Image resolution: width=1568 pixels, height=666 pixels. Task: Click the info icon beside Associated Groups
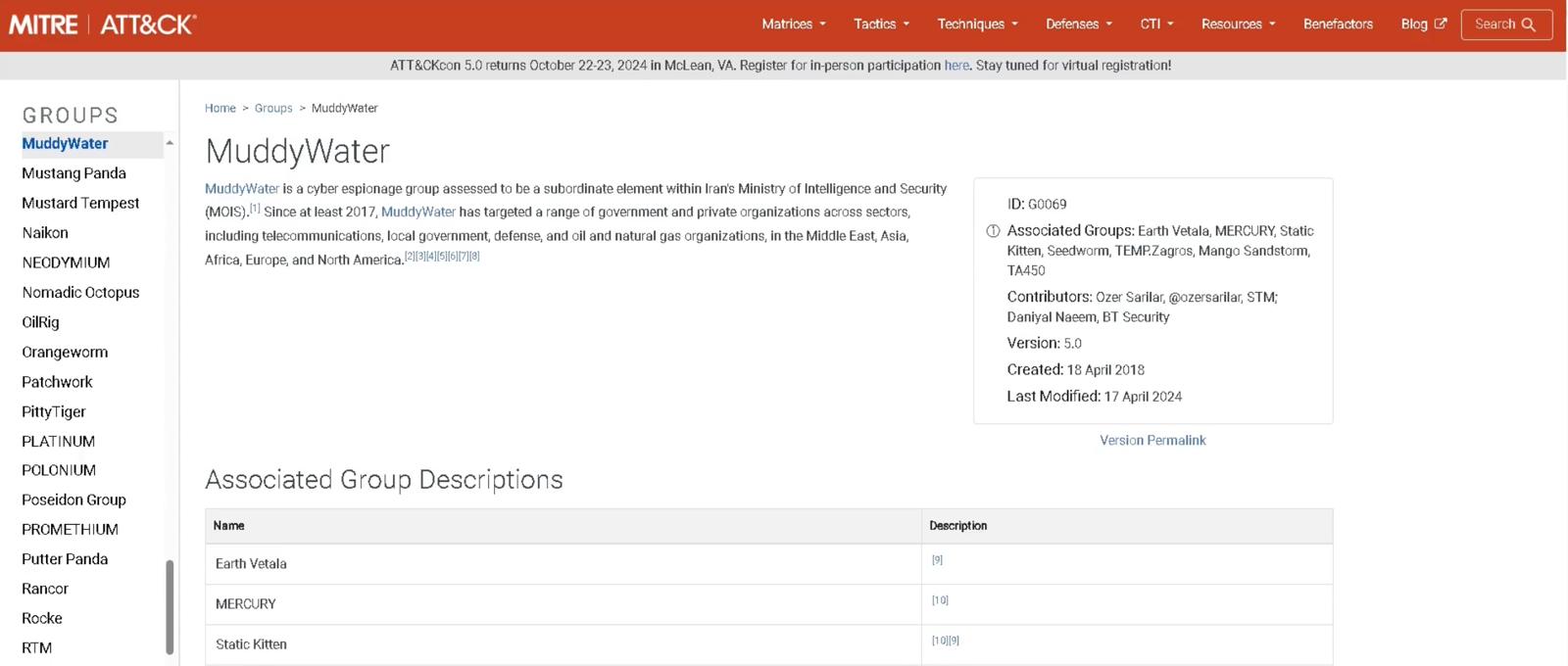tap(993, 231)
